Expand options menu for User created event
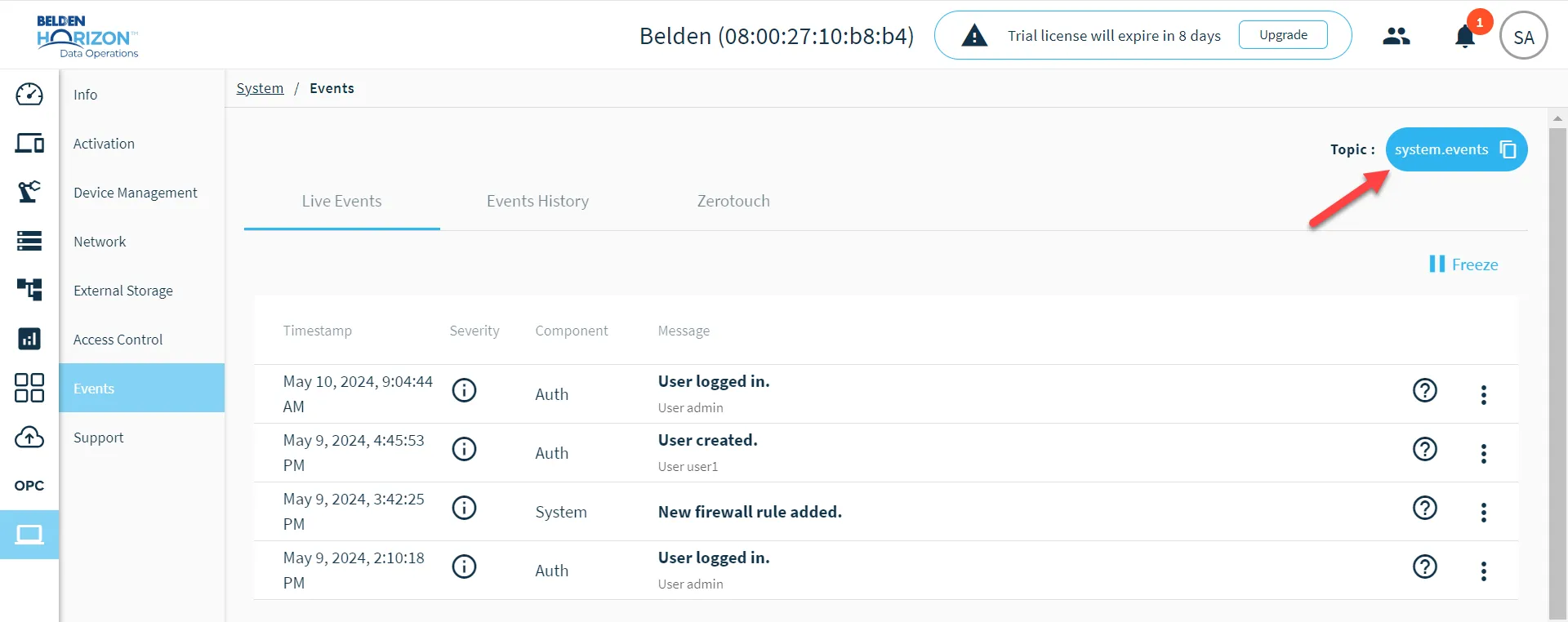 pos(1484,454)
